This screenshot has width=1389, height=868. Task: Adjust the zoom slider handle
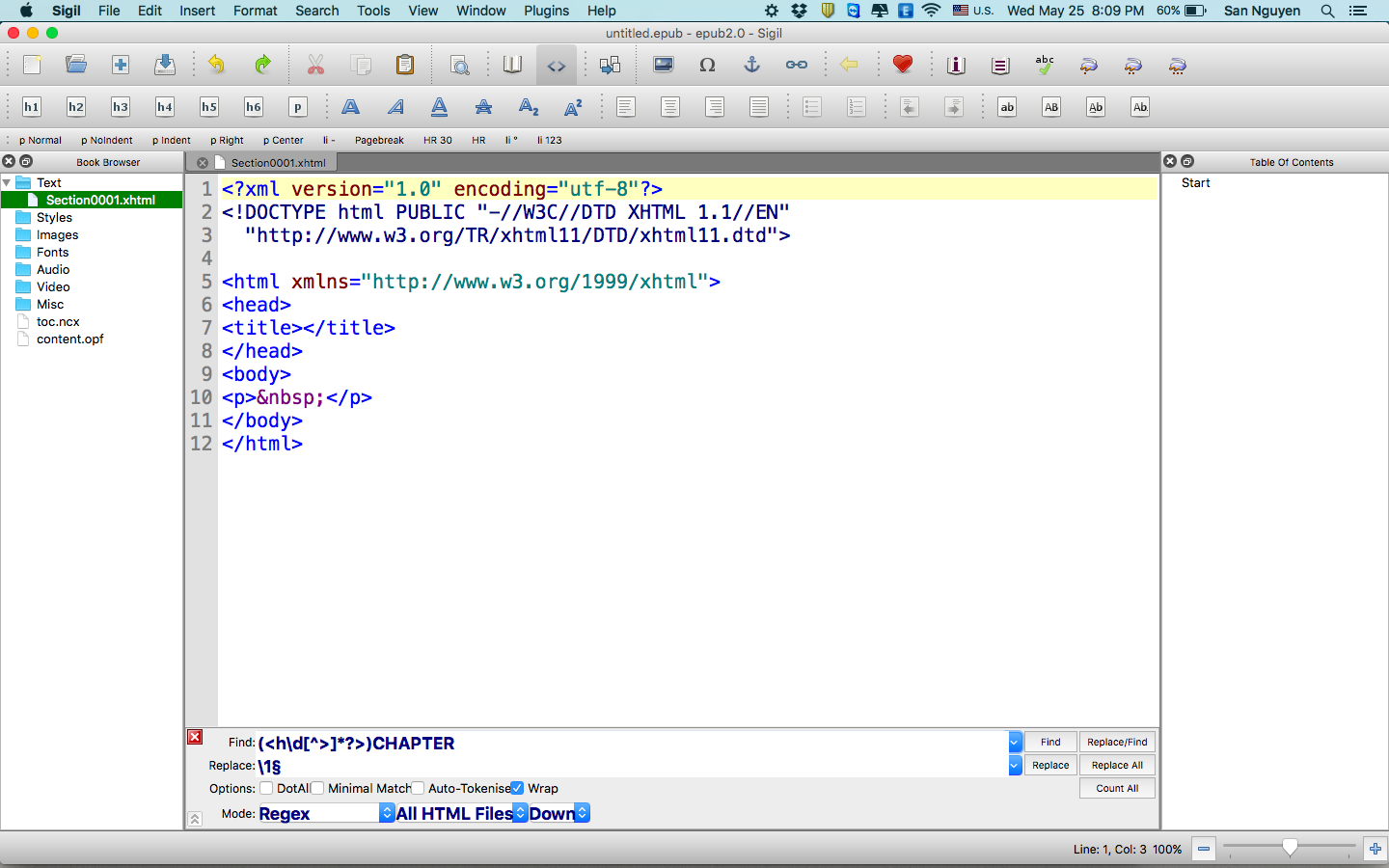click(1290, 849)
